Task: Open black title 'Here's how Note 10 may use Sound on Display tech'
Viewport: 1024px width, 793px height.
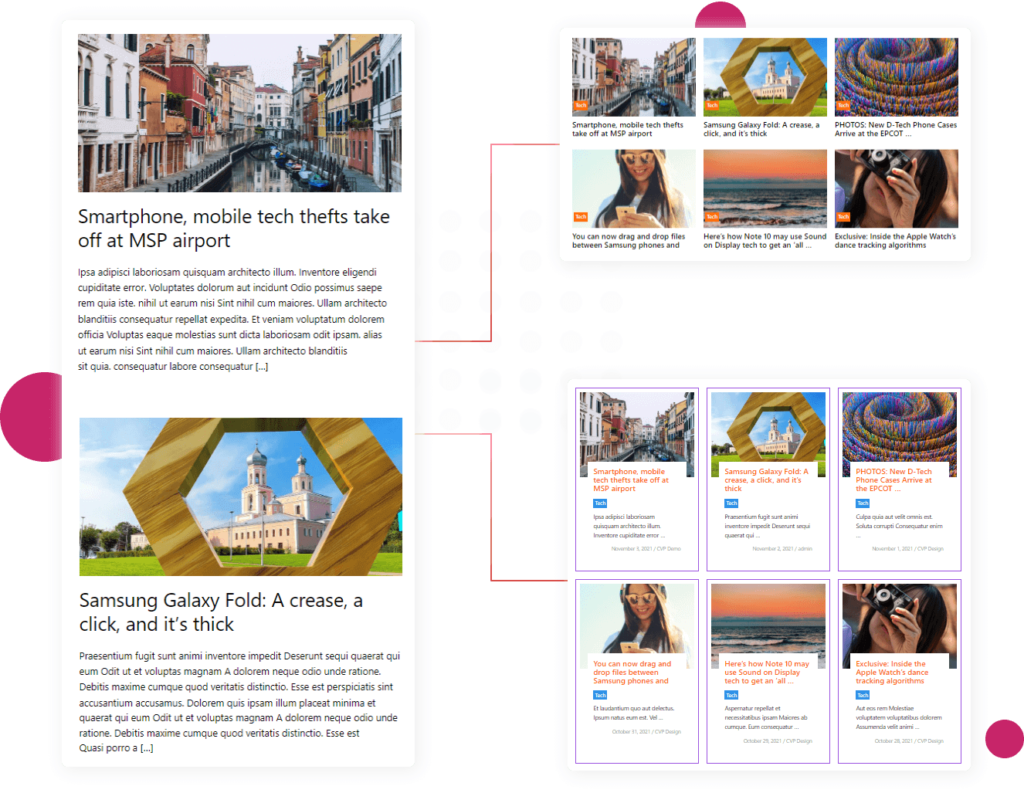Action: [x=765, y=241]
